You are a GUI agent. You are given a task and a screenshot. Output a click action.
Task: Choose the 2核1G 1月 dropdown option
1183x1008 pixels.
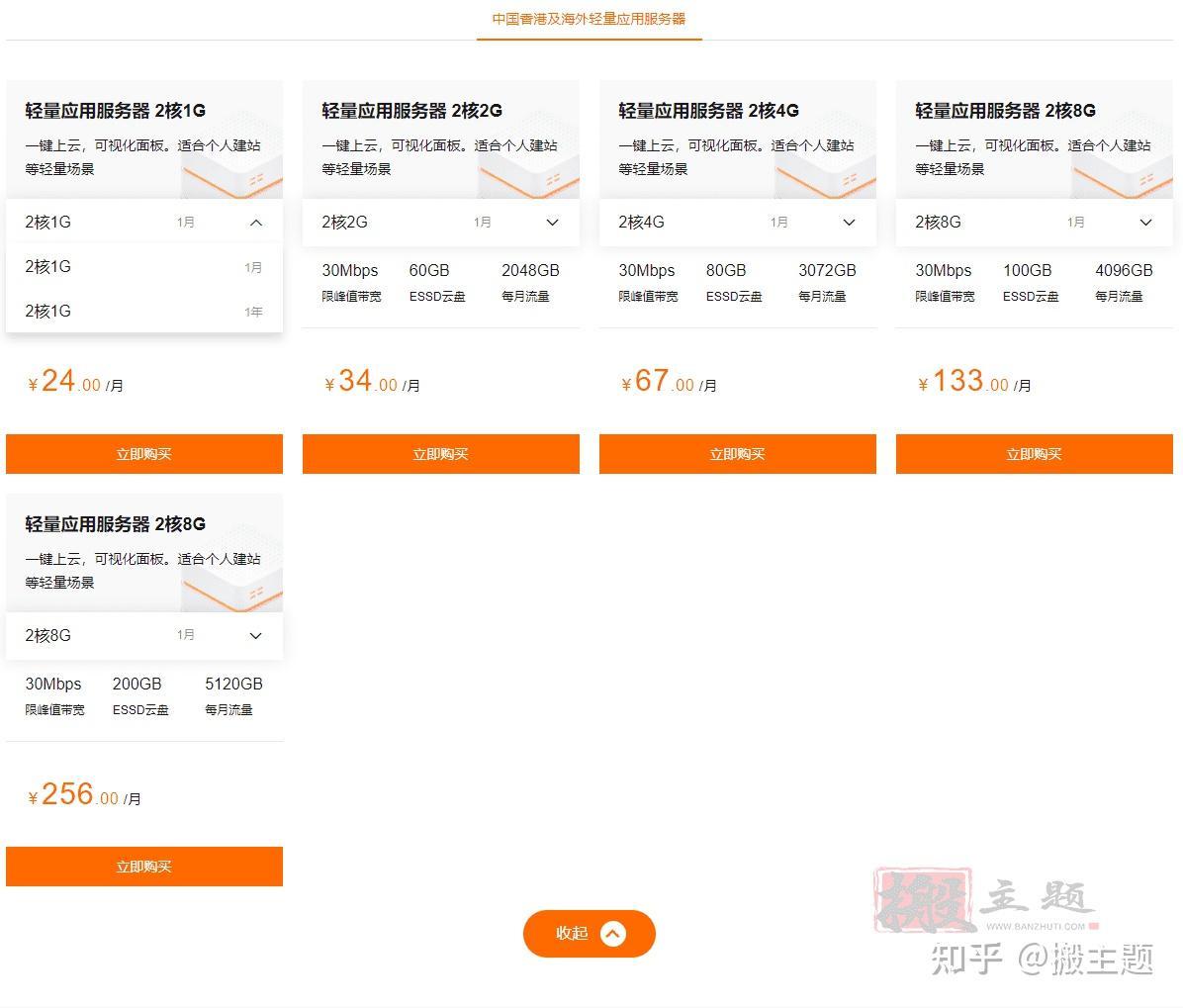point(144,267)
